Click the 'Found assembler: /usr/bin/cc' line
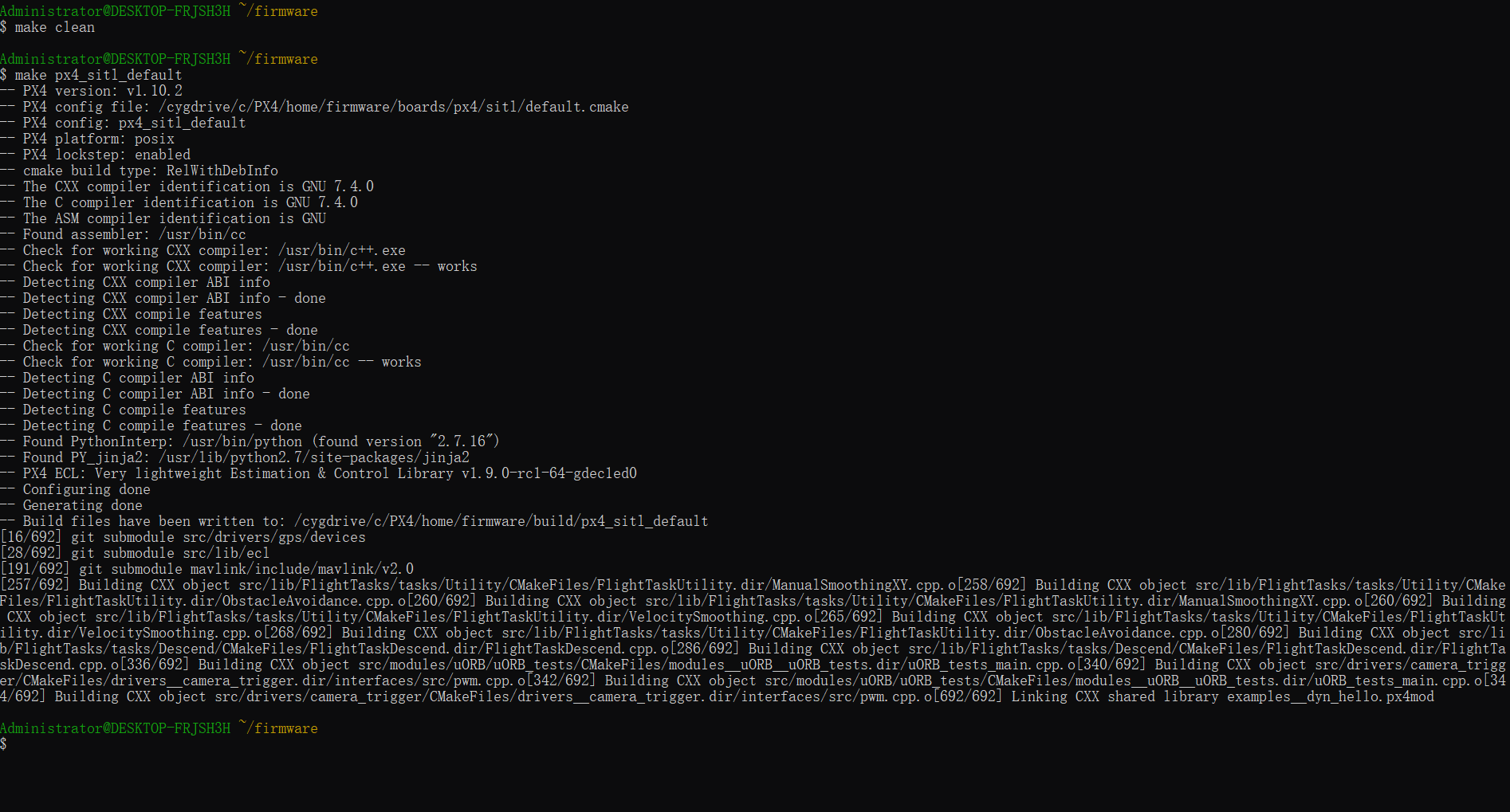 134,234
